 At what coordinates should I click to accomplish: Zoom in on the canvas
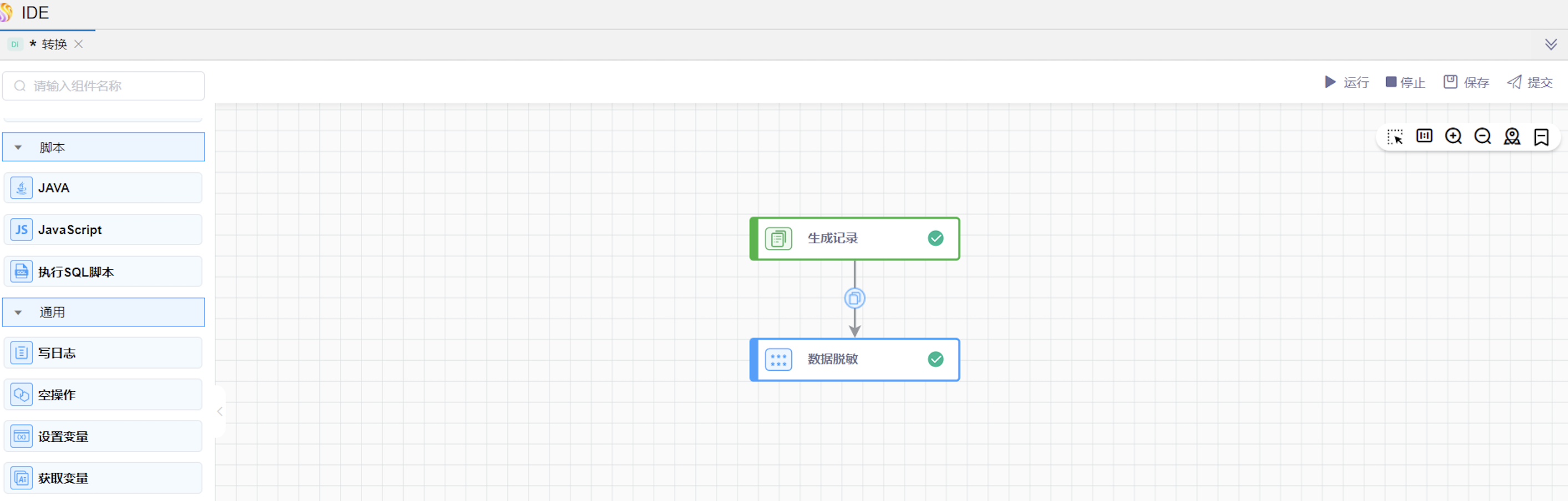(1453, 136)
